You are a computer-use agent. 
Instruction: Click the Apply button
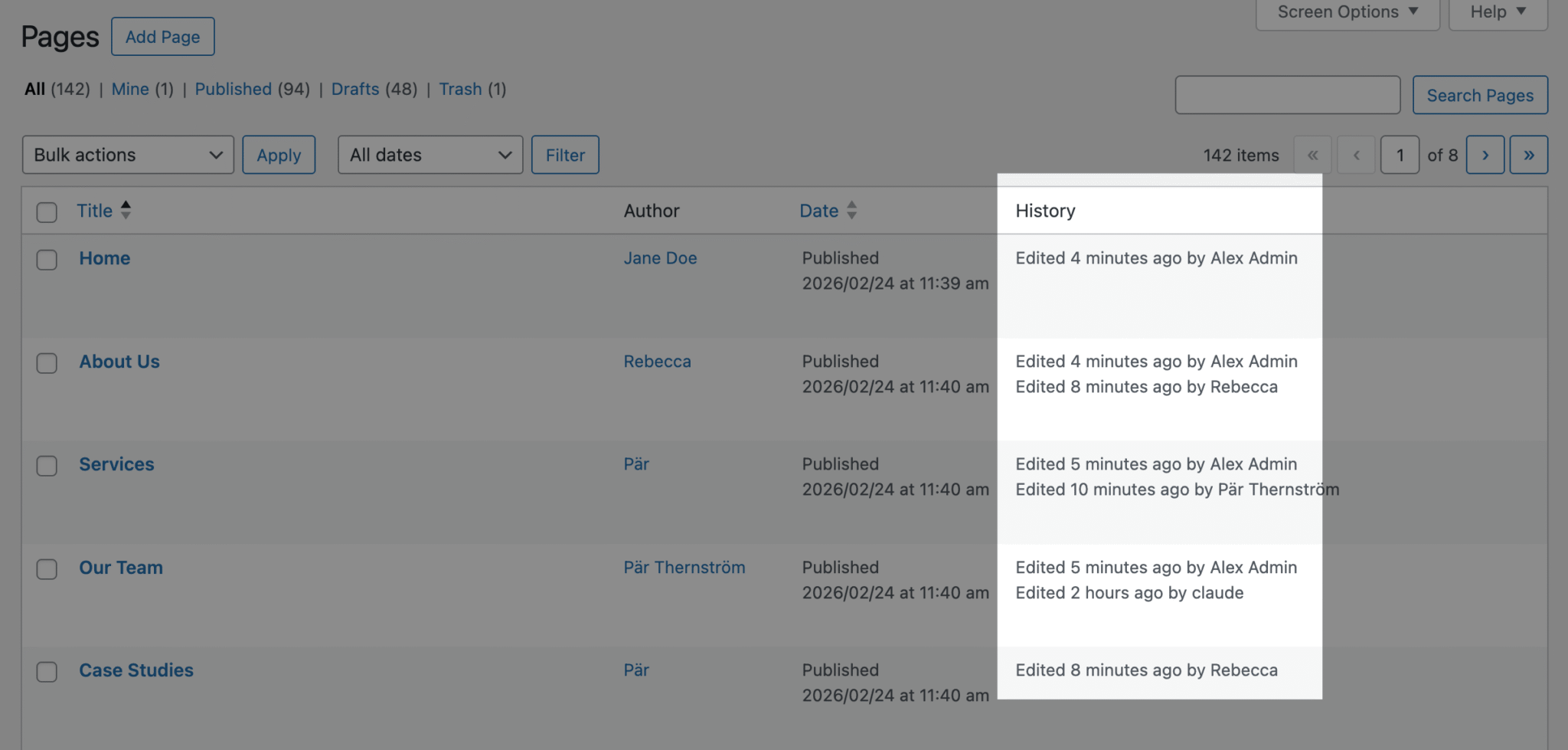(279, 155)
